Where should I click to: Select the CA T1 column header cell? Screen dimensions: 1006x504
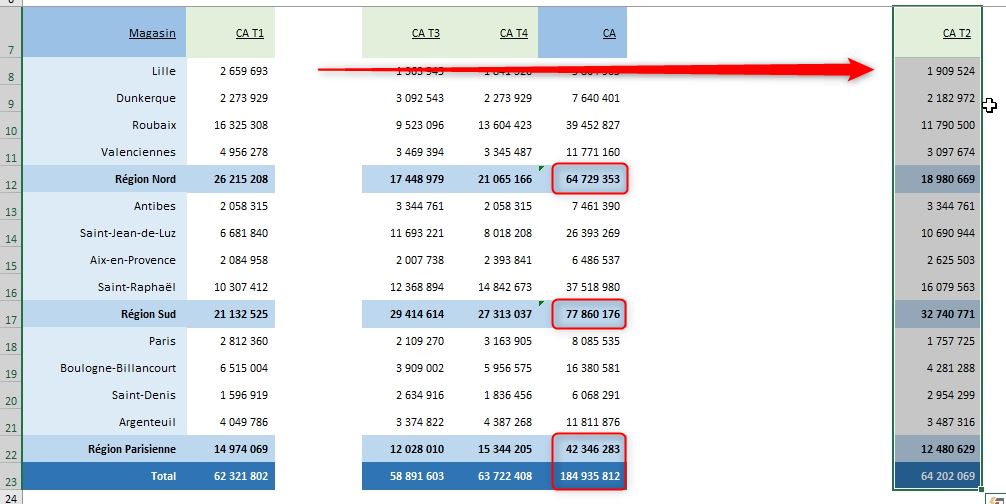coord(231,32)
